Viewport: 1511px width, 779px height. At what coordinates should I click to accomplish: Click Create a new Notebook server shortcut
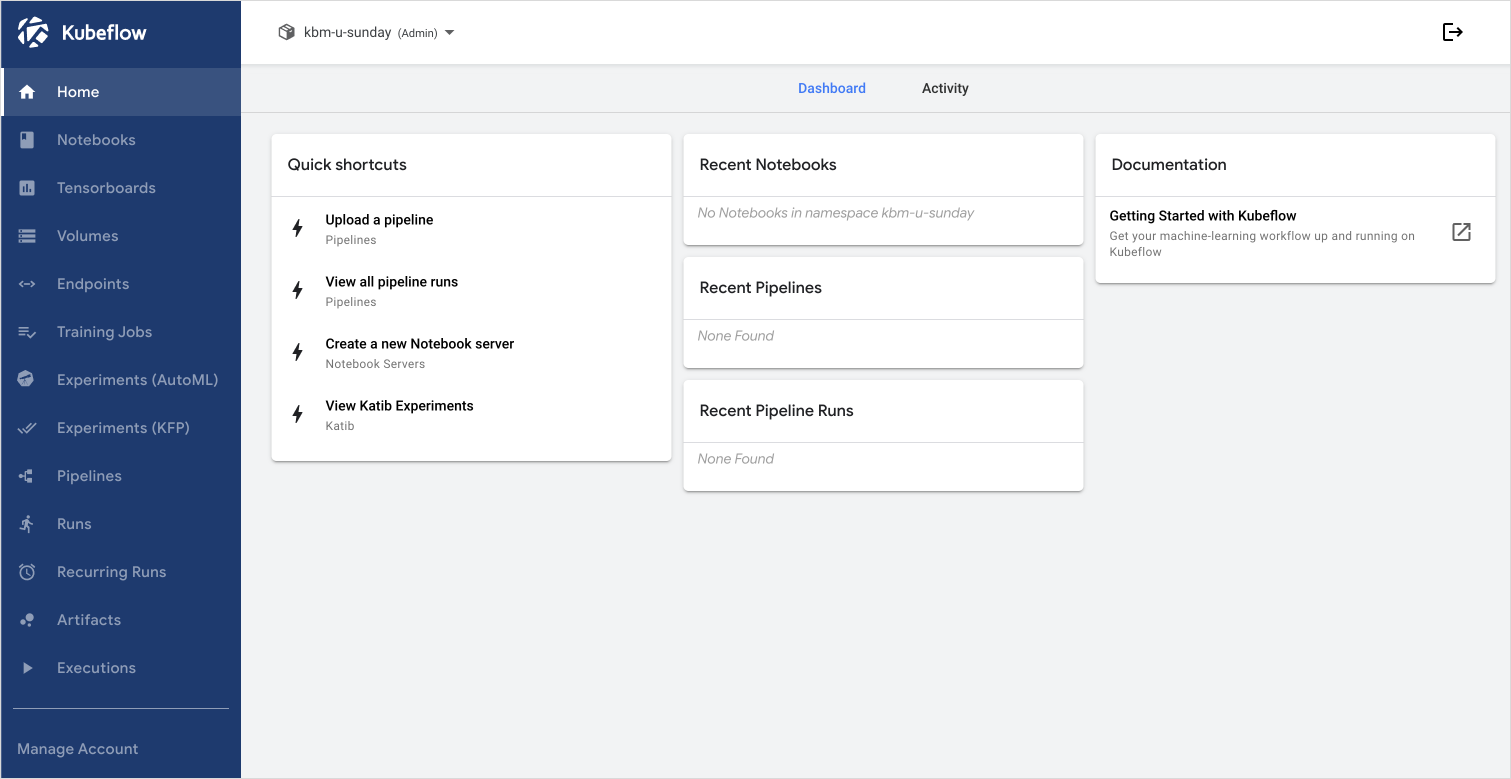471,352
